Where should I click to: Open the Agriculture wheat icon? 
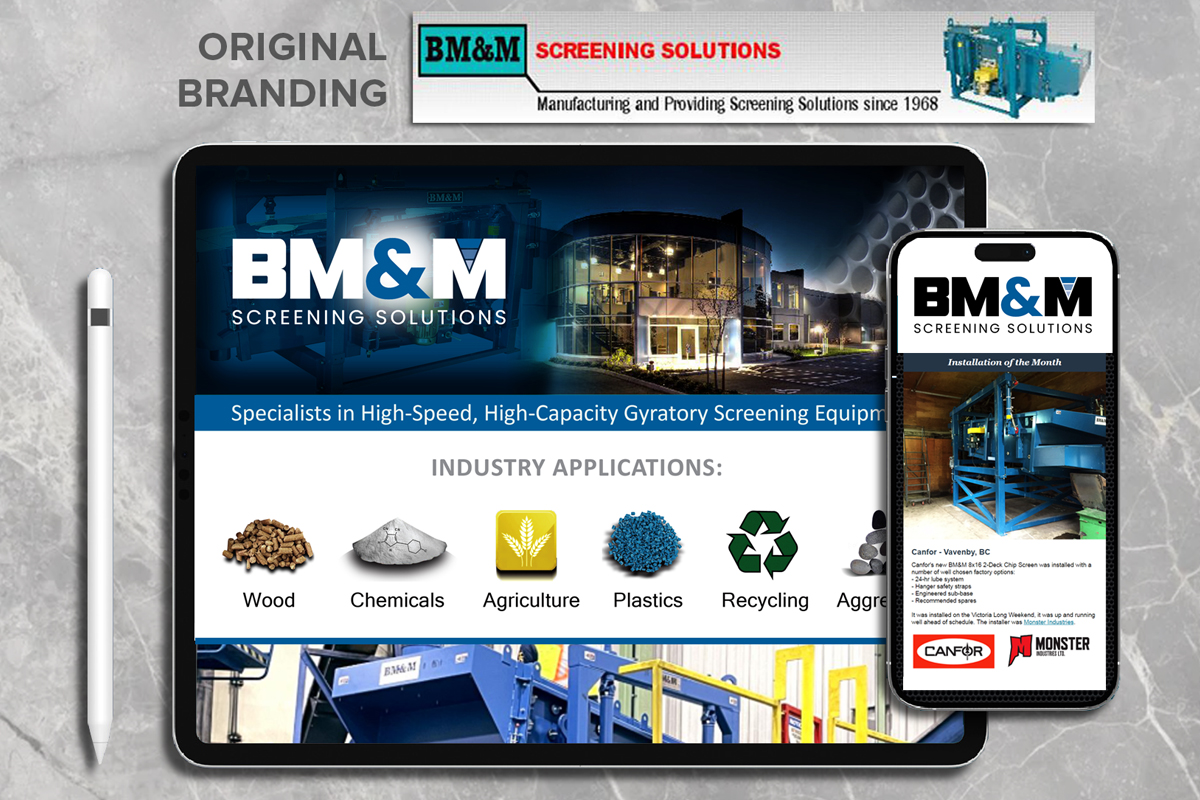point(526,543)
